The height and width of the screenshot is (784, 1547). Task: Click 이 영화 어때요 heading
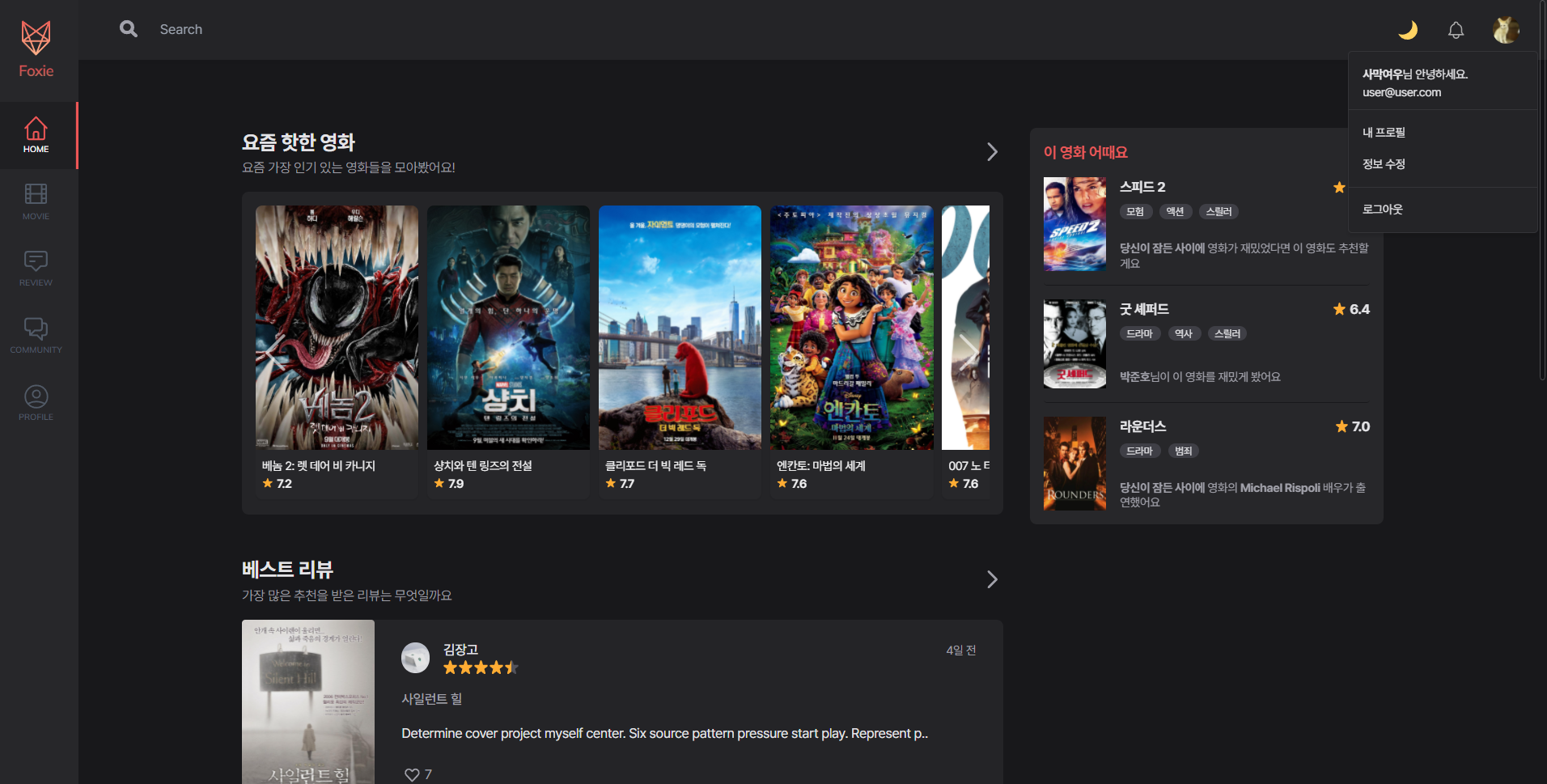pos(1085,152)
